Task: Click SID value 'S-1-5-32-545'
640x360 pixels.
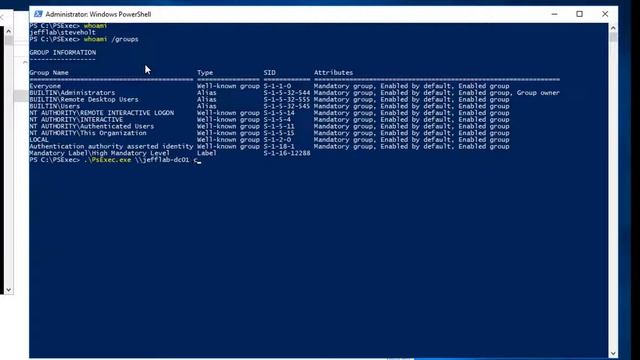Action: [x=287, y=106]
